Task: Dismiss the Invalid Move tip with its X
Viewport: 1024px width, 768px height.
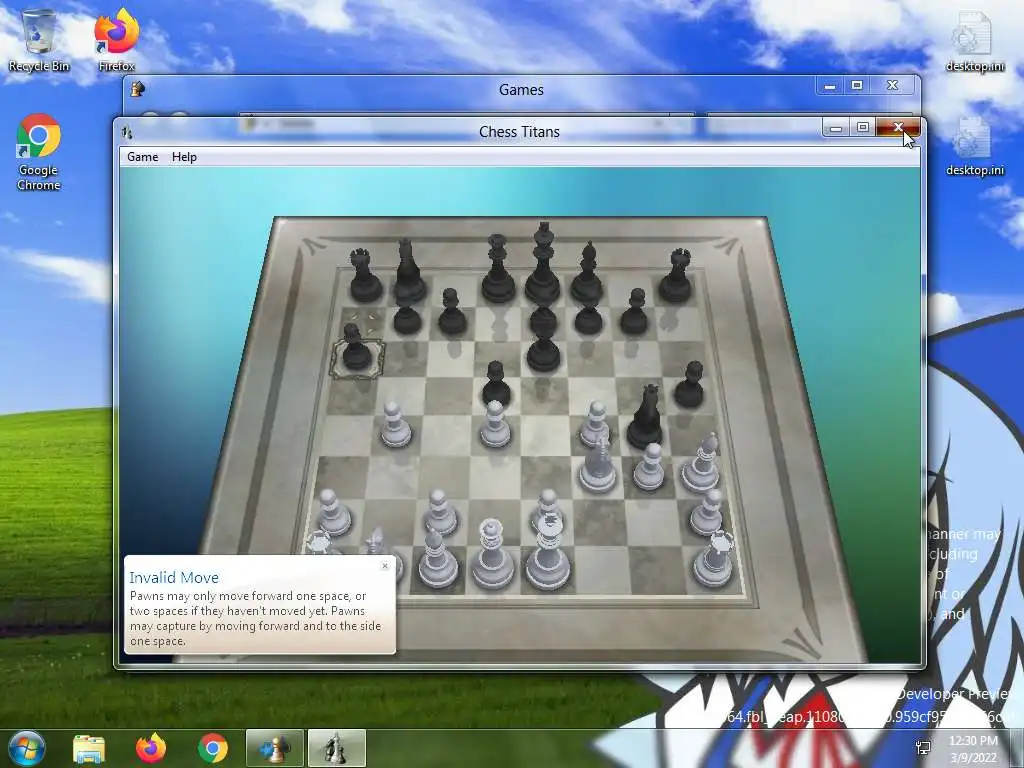Action: 385,566
